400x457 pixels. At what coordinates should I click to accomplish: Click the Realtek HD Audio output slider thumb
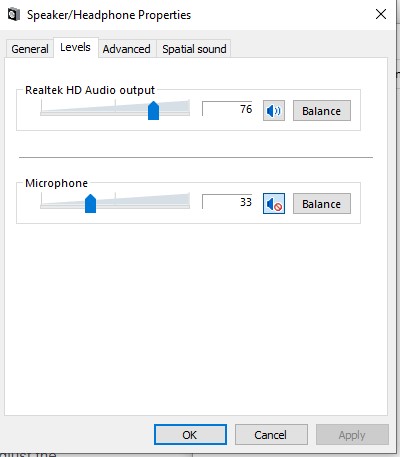(153, 110)
